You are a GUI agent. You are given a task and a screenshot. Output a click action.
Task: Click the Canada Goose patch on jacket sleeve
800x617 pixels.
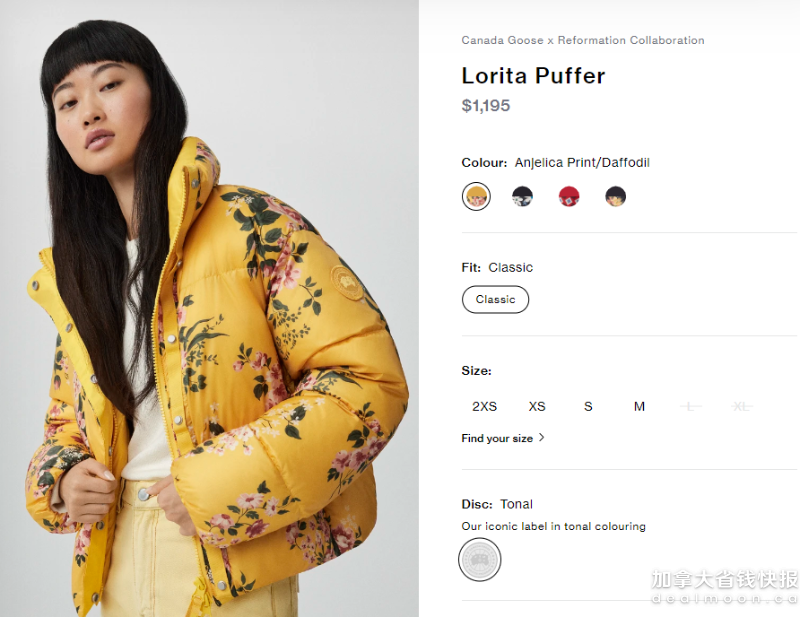pos(347,281)
